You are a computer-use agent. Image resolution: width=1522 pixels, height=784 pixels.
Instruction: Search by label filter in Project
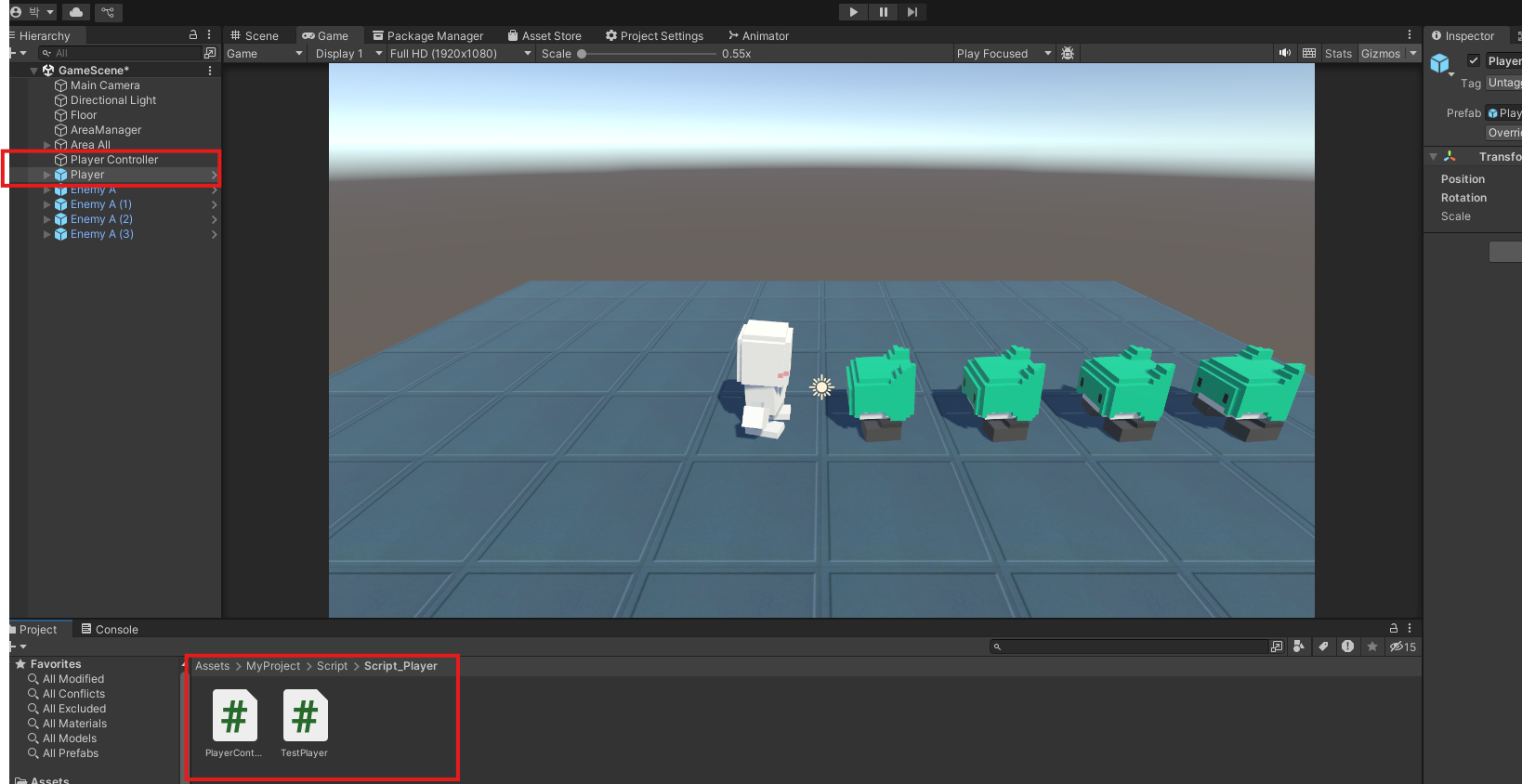pos(1323,647)
